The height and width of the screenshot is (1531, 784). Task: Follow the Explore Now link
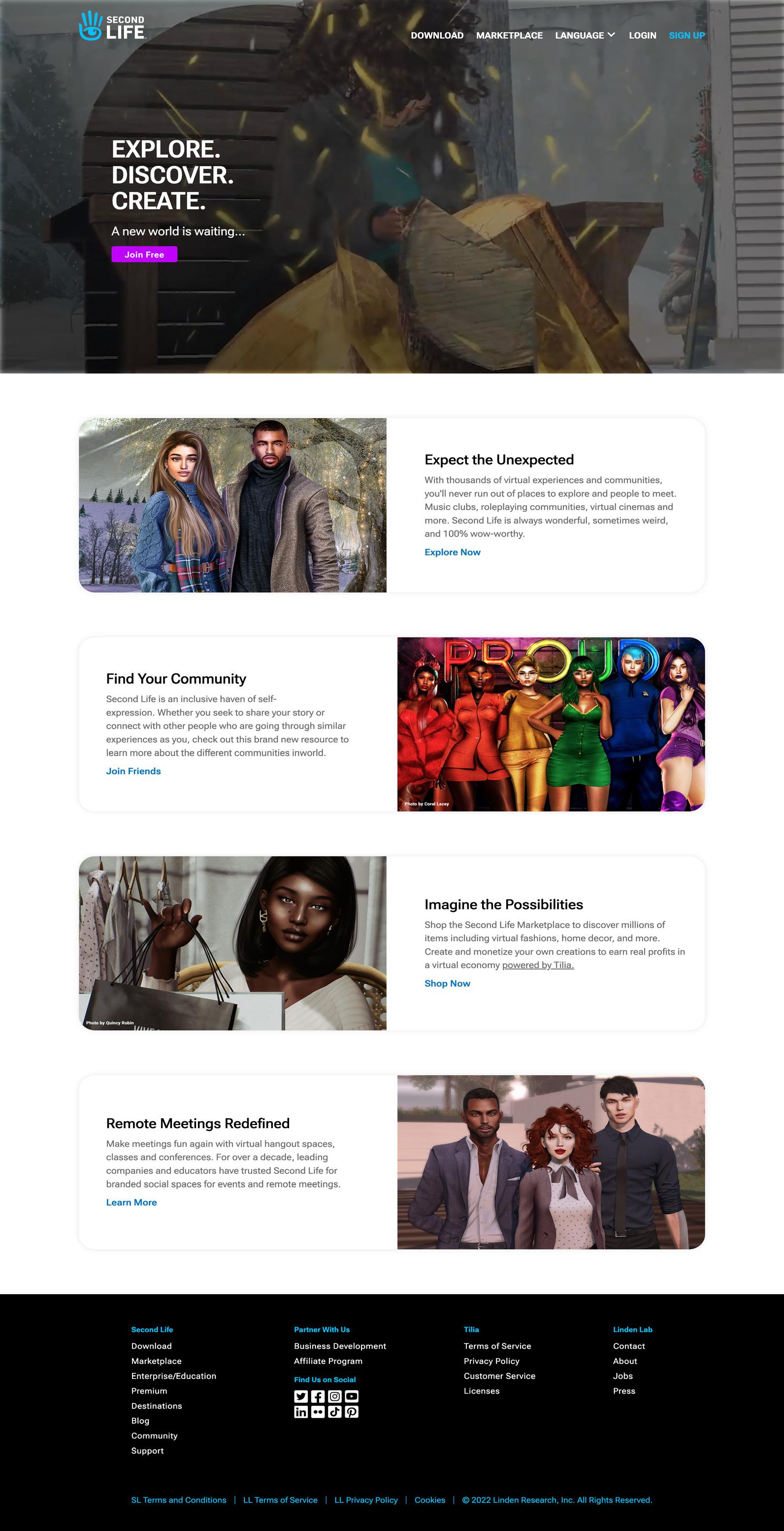tap(453, 552)
